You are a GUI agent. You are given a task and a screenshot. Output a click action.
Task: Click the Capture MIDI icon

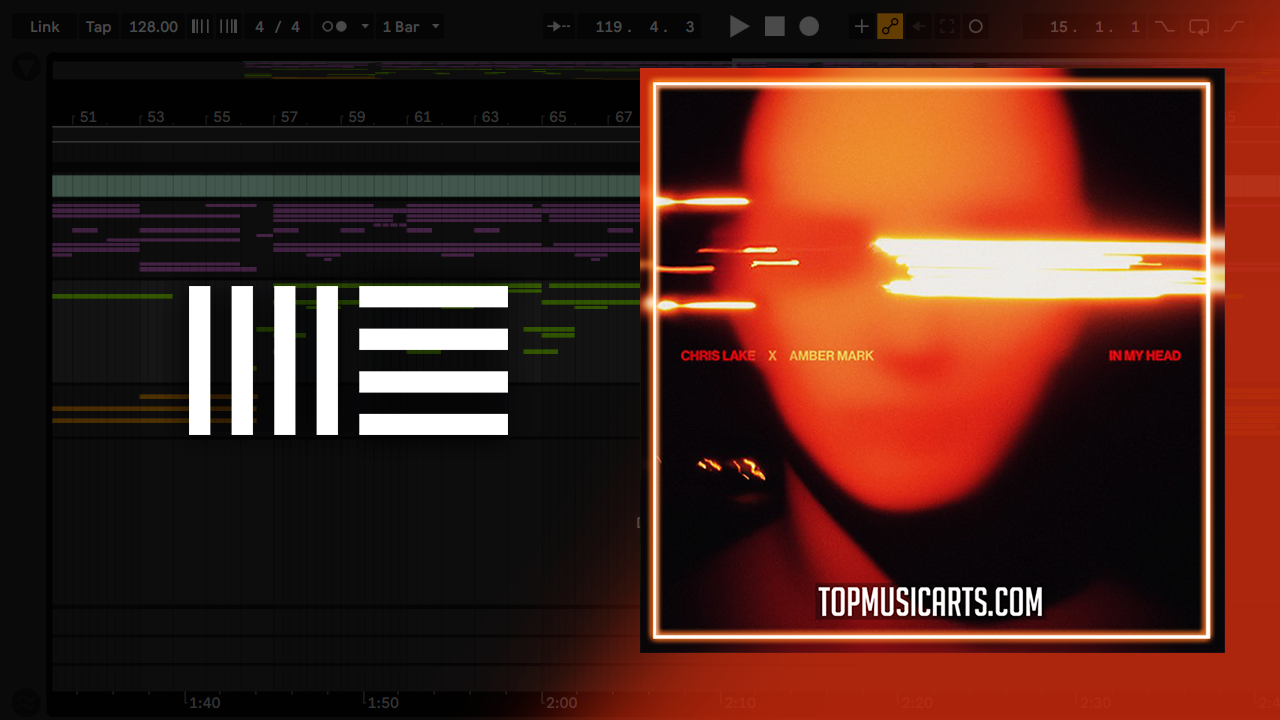click(947, 27)
